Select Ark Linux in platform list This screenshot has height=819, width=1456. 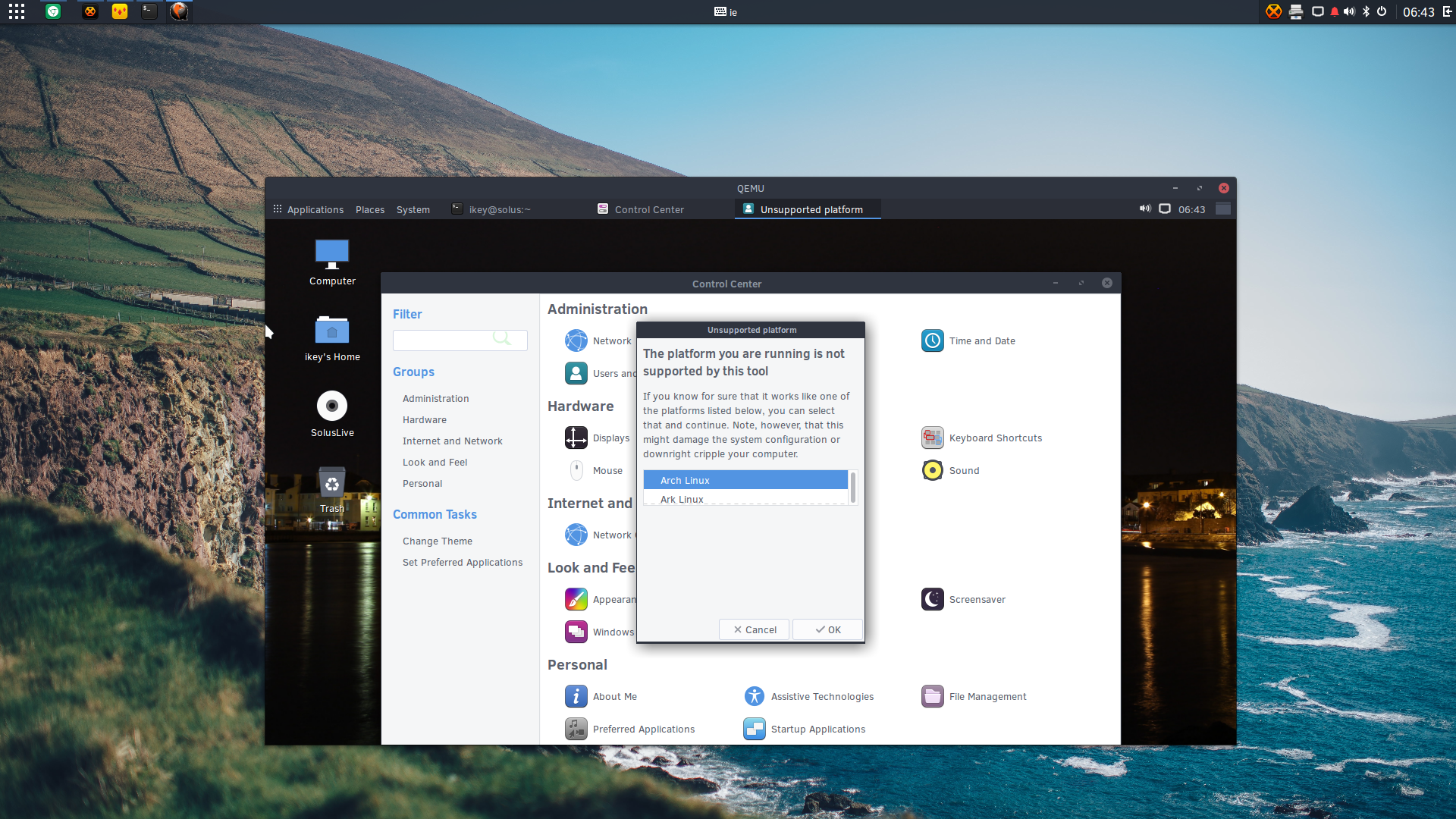[x=745, y=498]
